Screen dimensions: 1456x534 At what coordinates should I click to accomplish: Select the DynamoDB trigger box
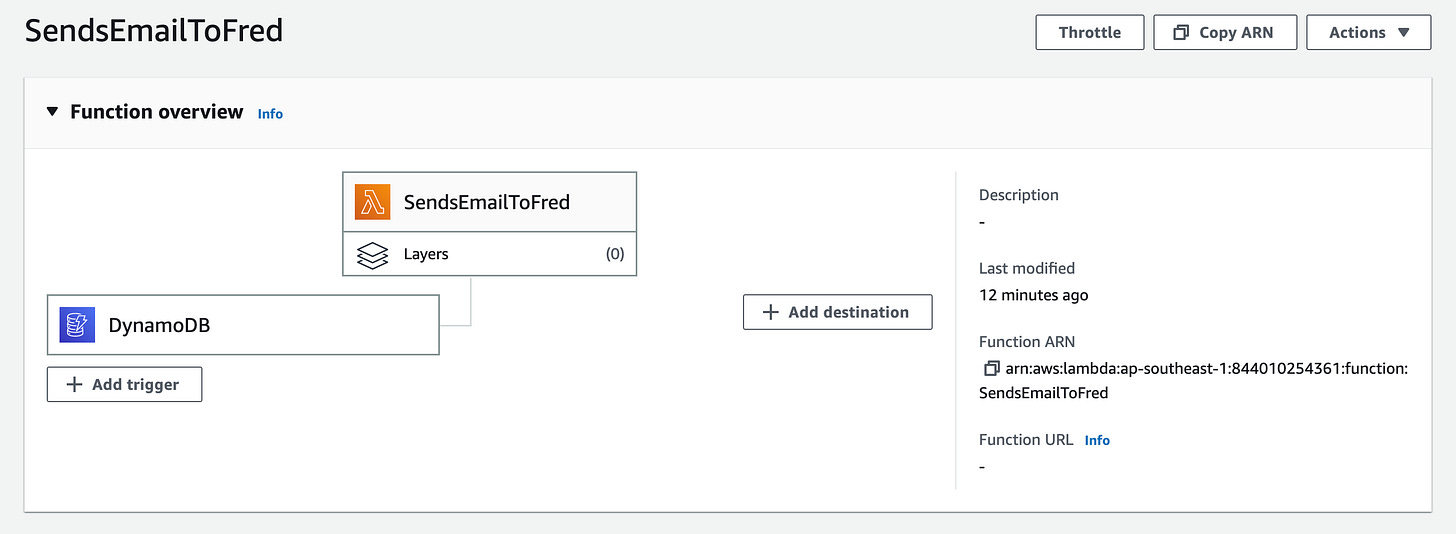click(243, 325)
